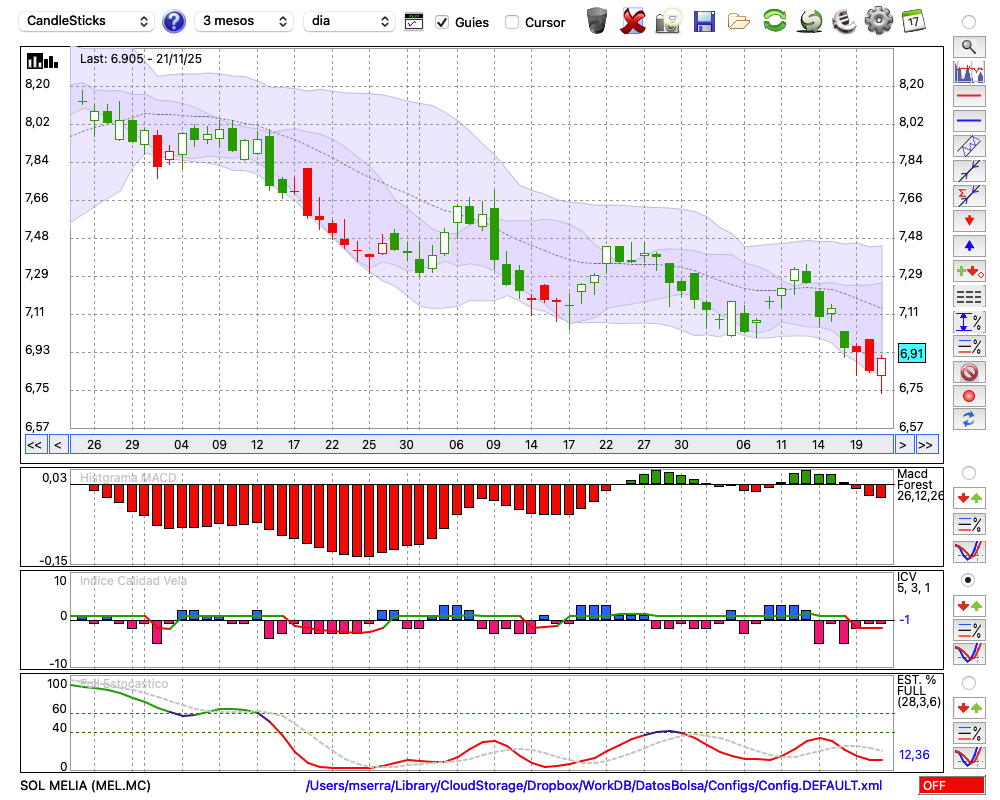Click the magnifying glass zoom tool

(968, 46)
